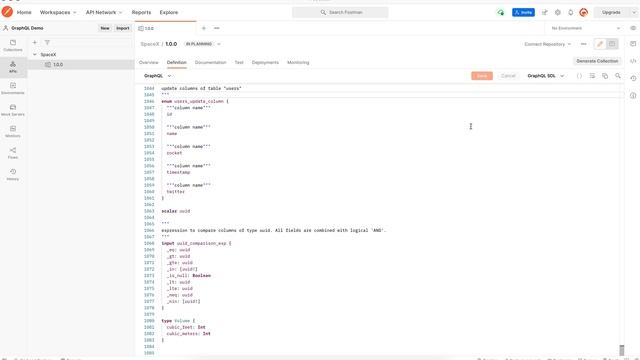Click the GraphQL Demo workspace name

[27, 28]
